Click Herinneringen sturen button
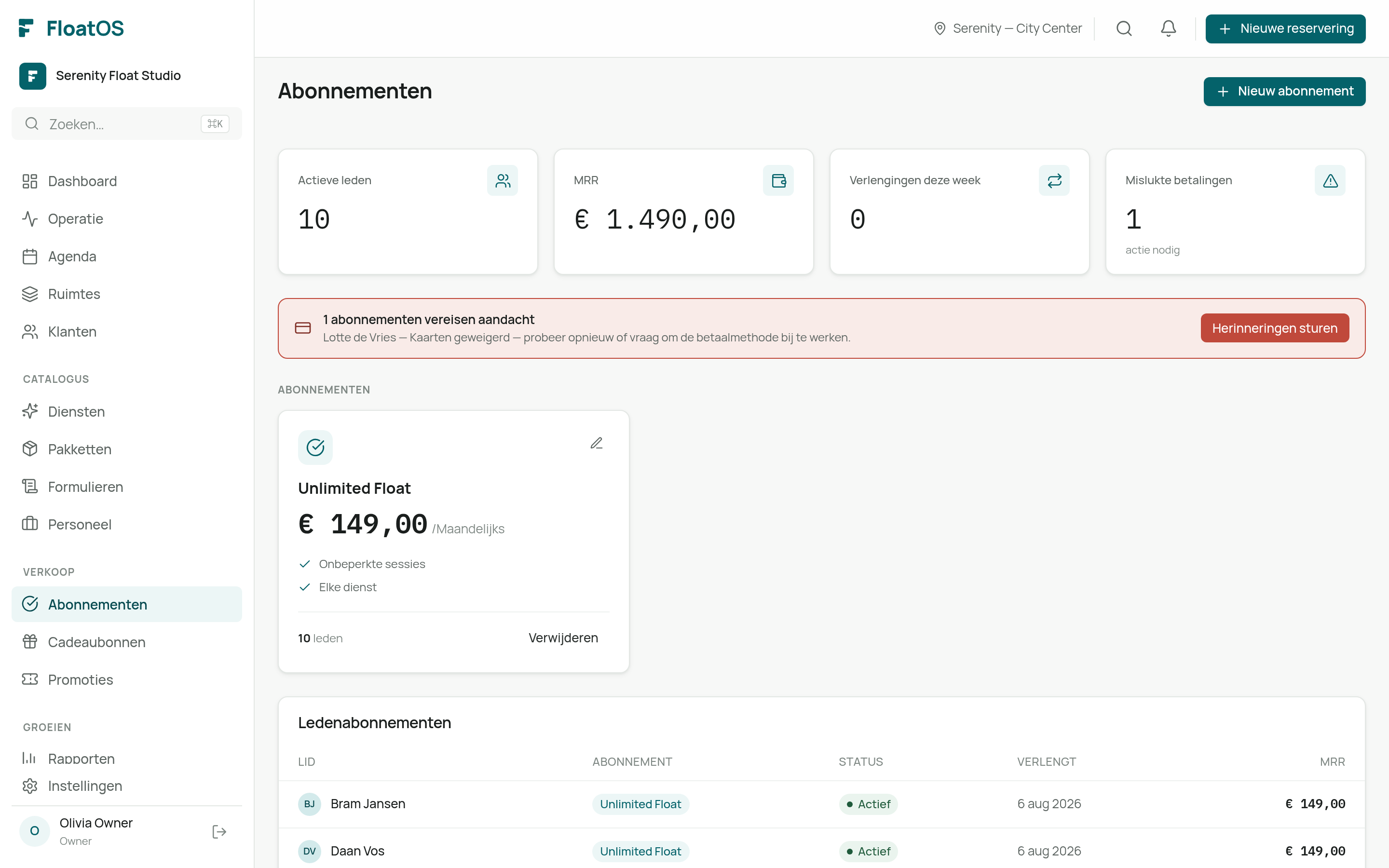 pyautogui.click(x=1274, y=328)
